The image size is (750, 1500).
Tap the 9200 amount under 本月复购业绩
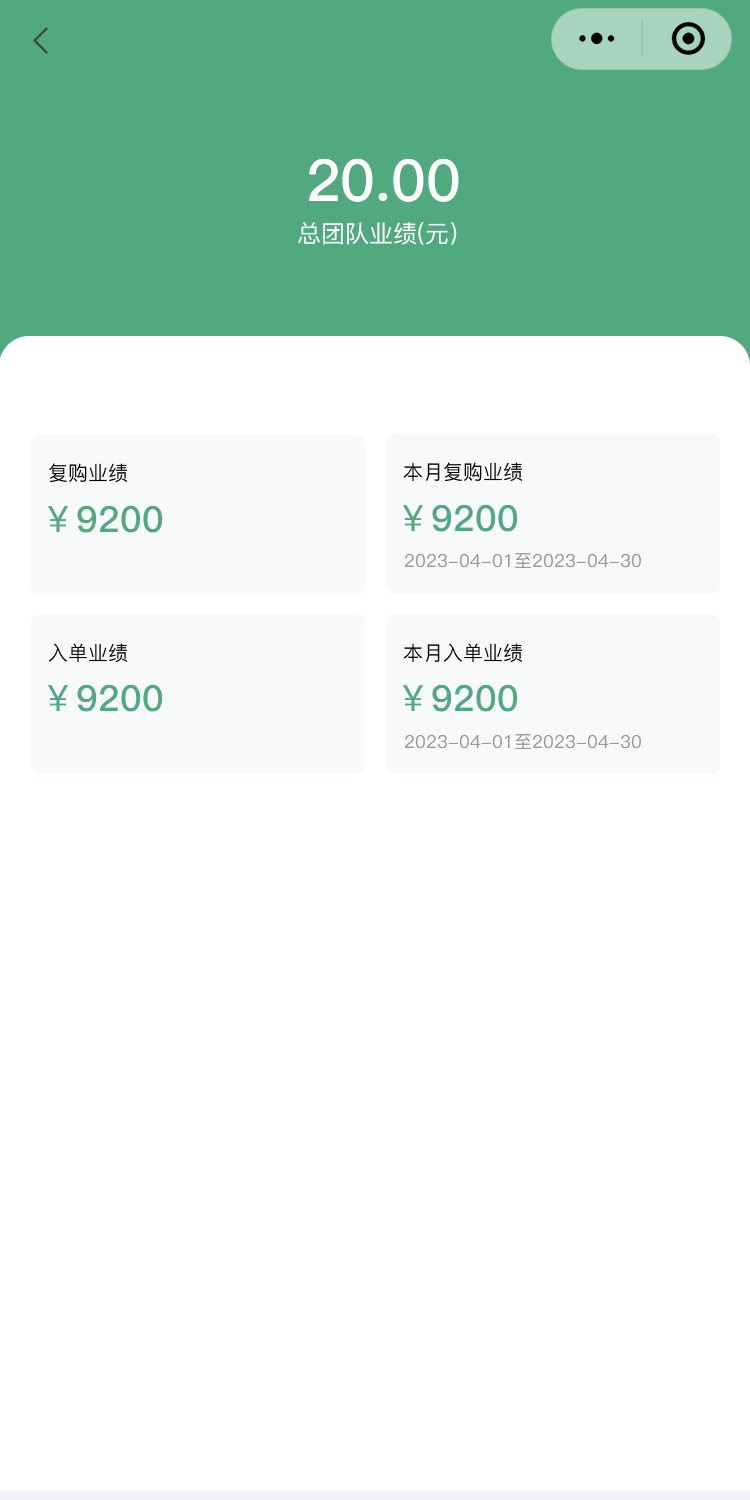pyautogui.click(x=475, y=519)
